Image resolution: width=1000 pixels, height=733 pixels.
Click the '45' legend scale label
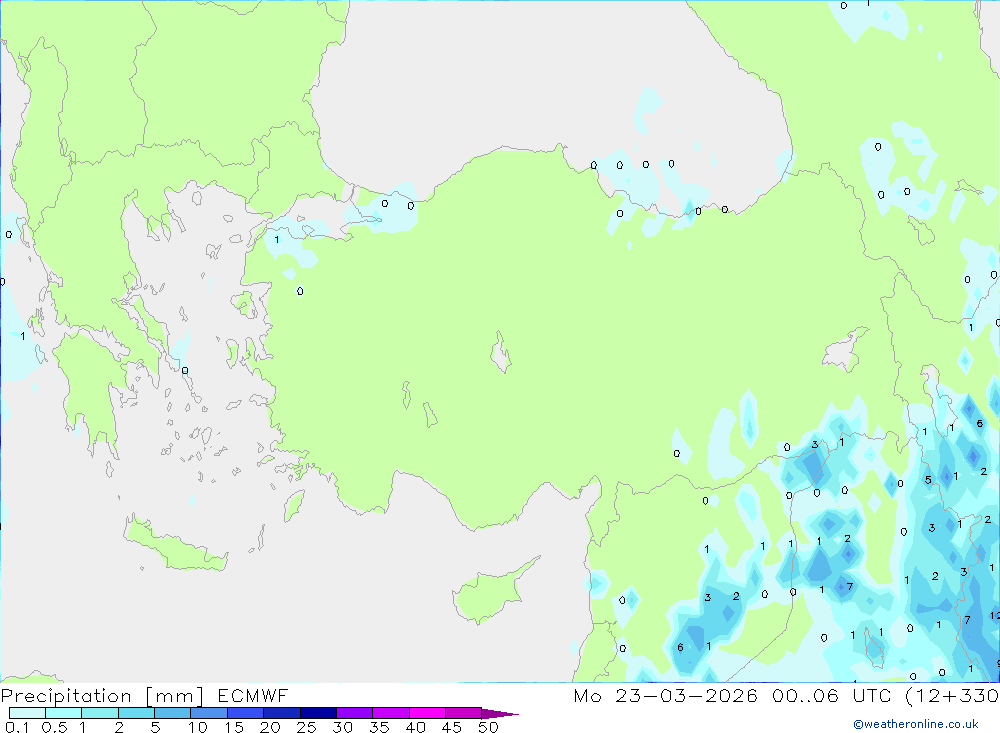click(452, 727)
